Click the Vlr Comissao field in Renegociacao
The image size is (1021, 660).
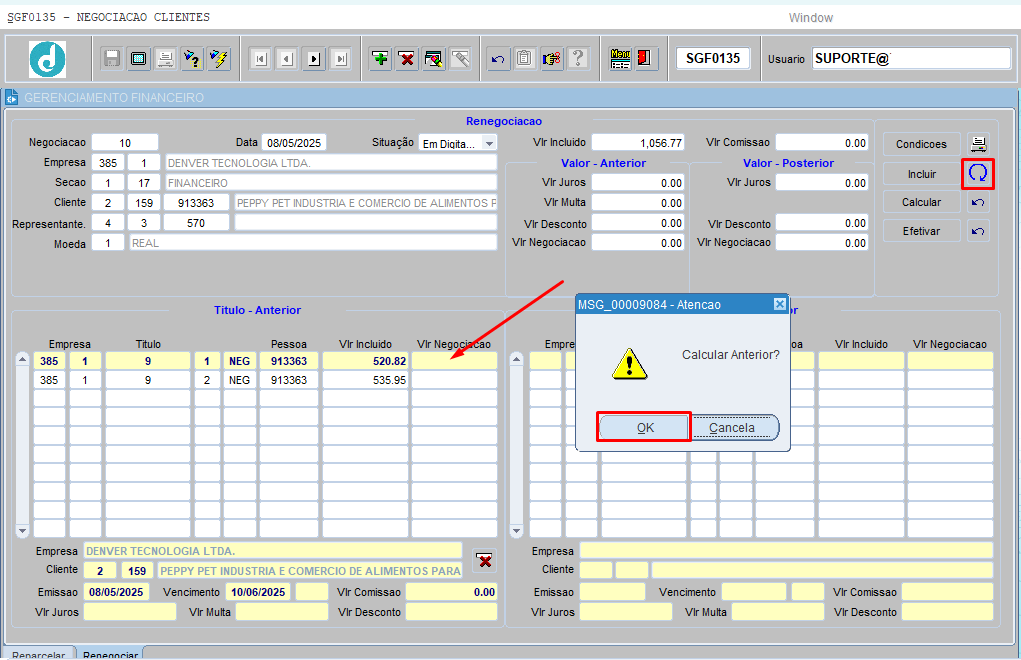coord(822,143)
